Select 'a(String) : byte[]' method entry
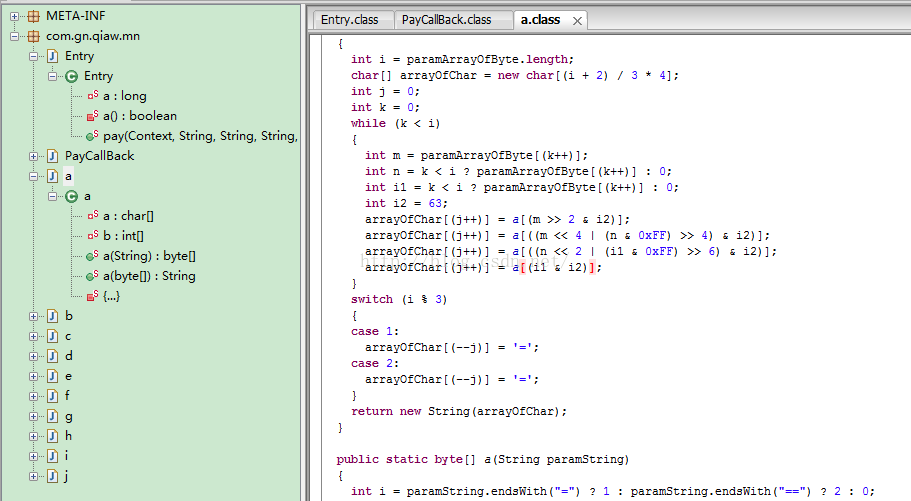 (x=149, y=256)
